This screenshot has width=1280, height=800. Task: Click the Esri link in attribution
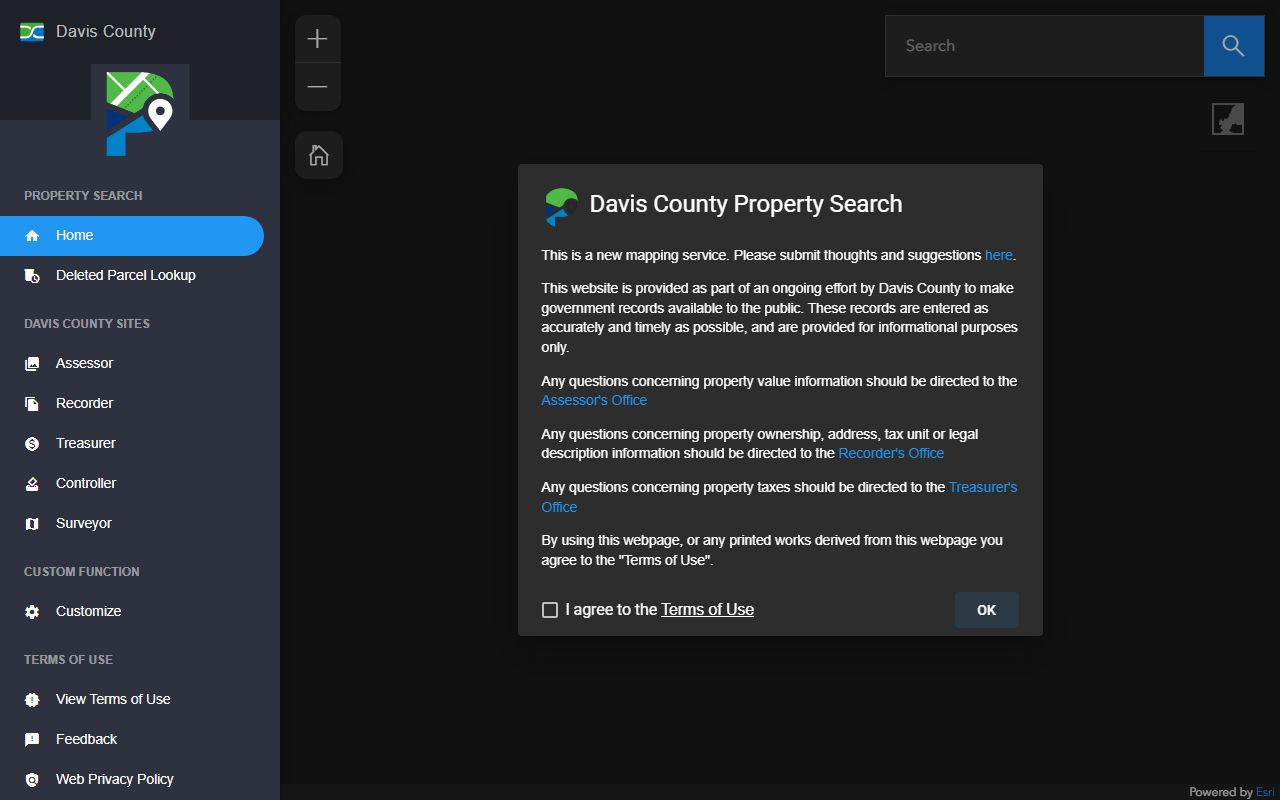tap(1265, 792)
